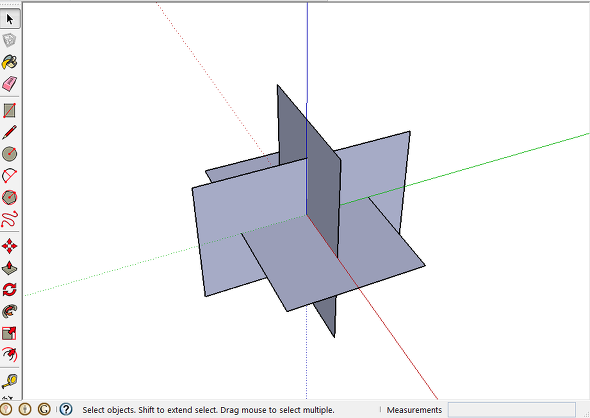
Task: Activate the Follow Me tool
Action: [9, 311]
